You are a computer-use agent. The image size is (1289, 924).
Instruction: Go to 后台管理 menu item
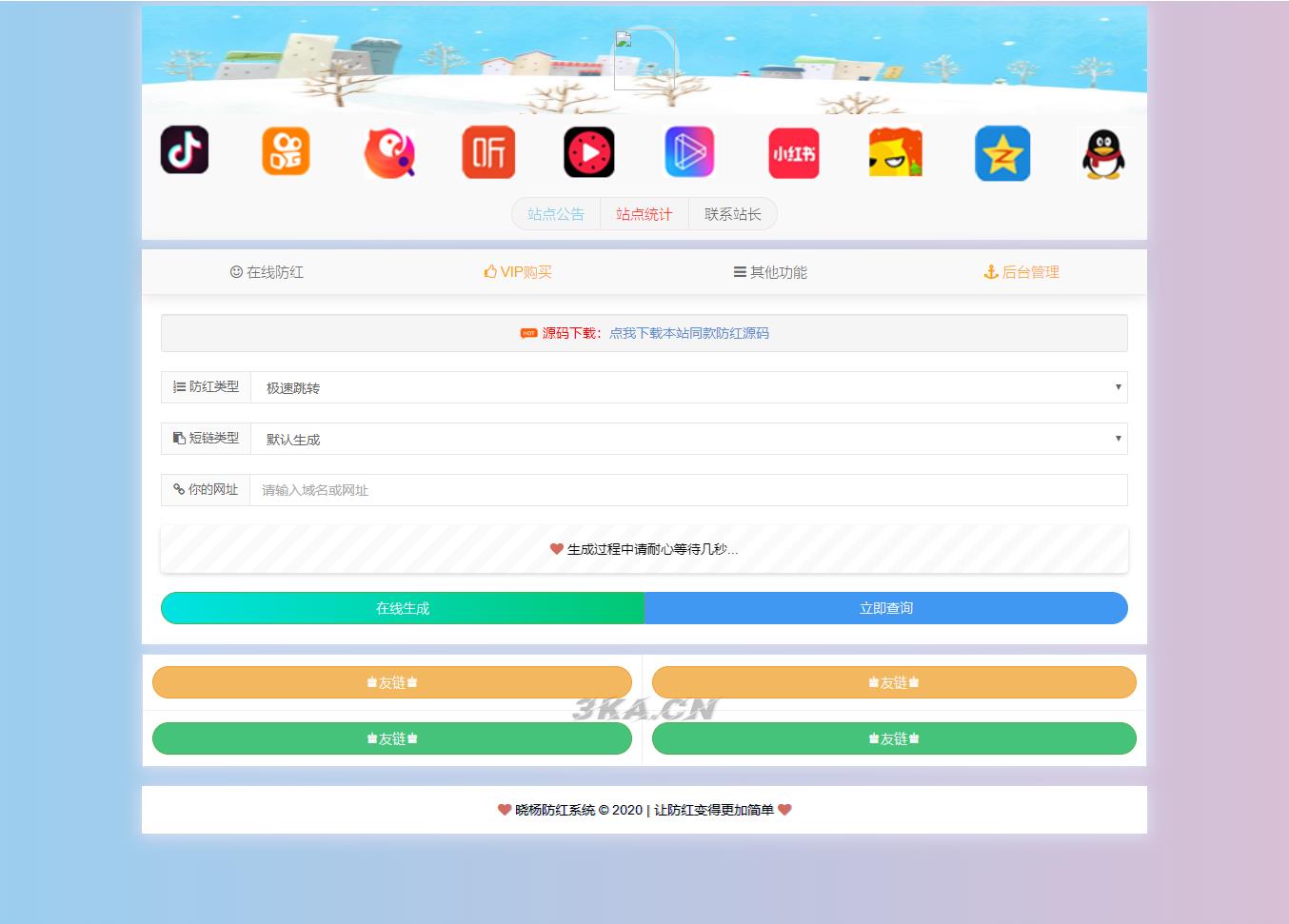1021,272
